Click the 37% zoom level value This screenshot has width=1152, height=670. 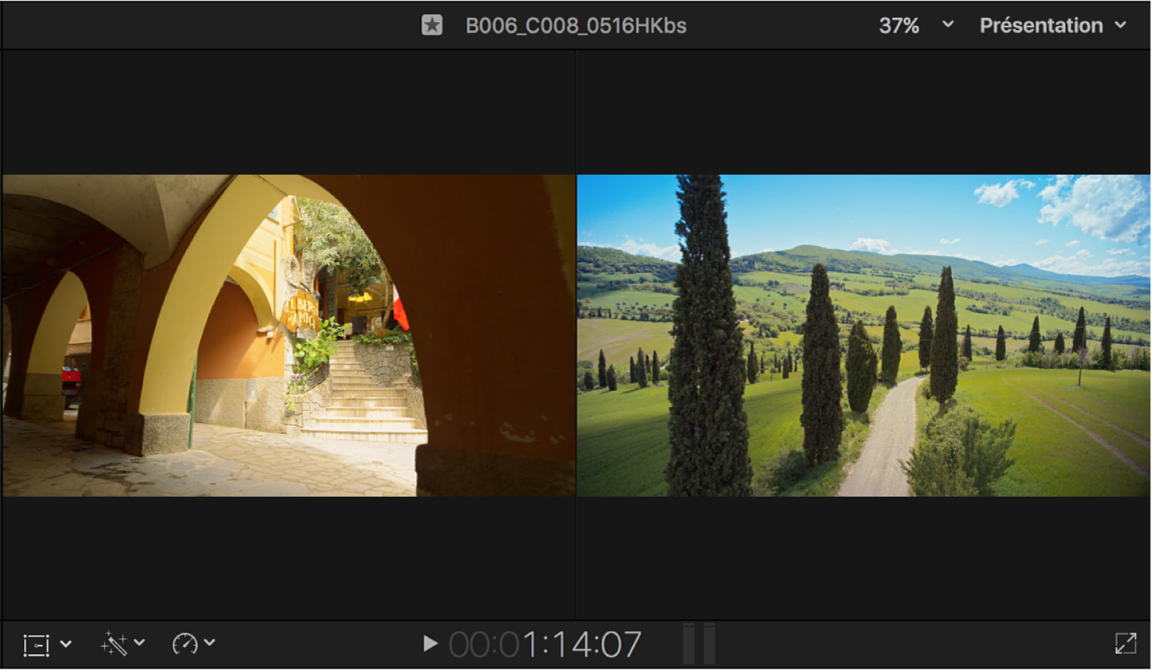click(899, 26)
